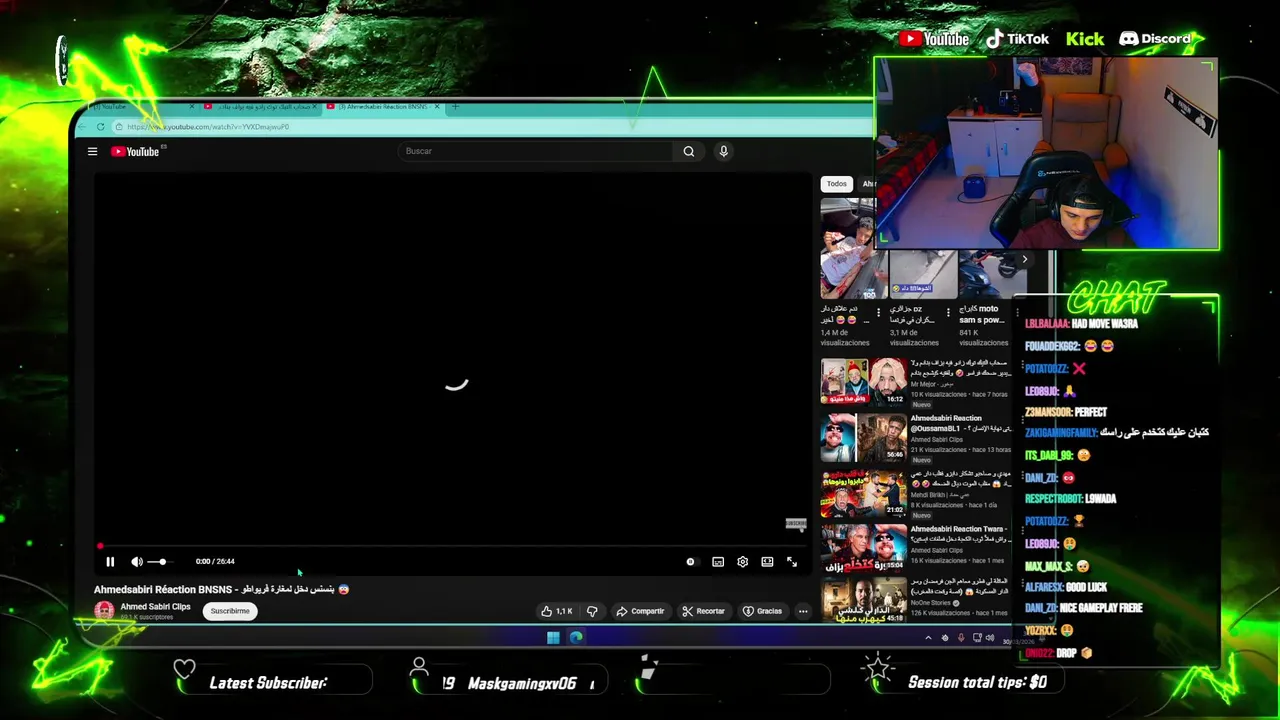This screenshot has height=720, width=1280.
Task: Open the 16:12 Mr Mejor video thumbnail
Action: pos(863,381)
